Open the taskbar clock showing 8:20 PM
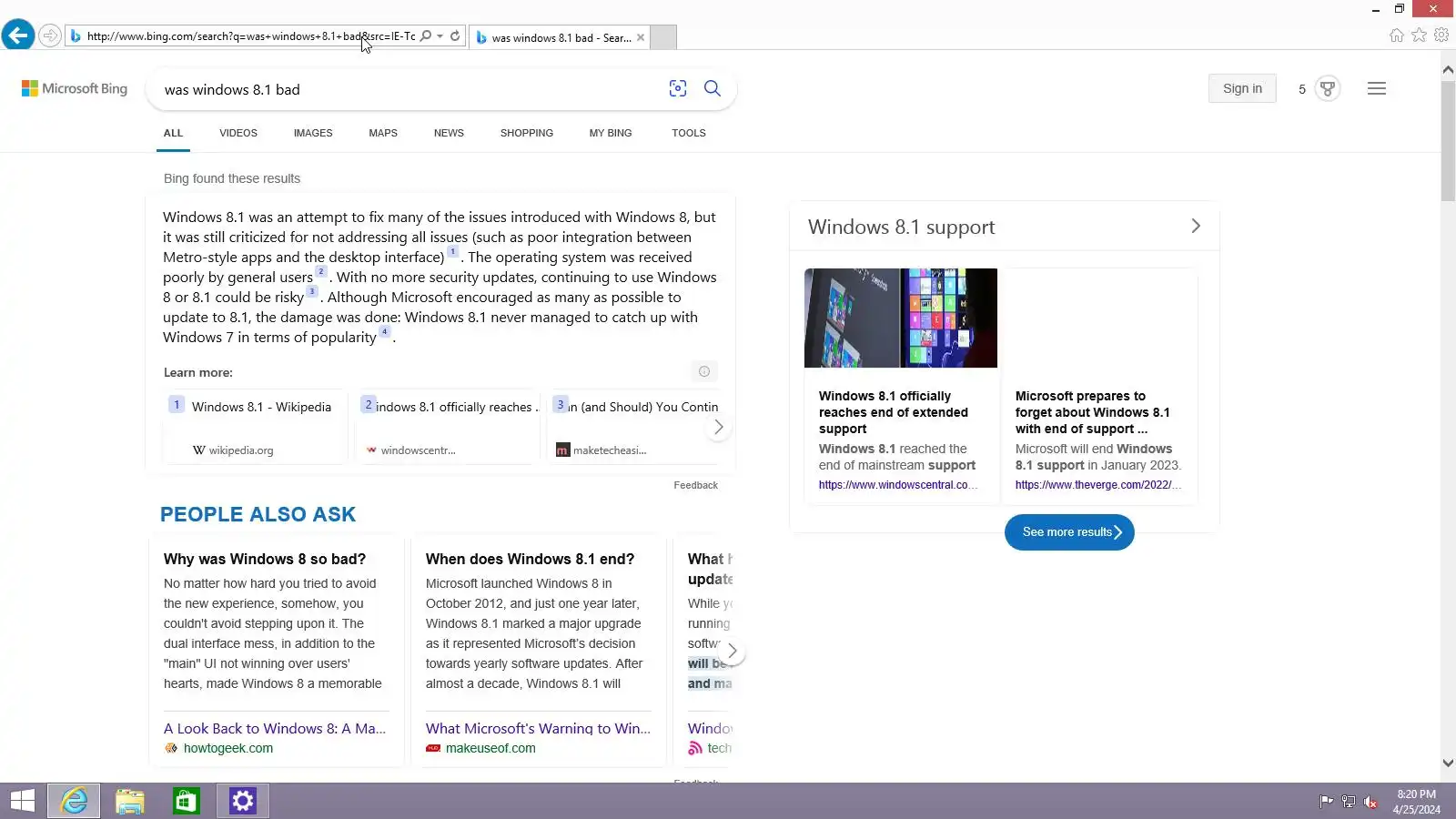Viewport: 1456px width, 819px height. (1417, 802)
